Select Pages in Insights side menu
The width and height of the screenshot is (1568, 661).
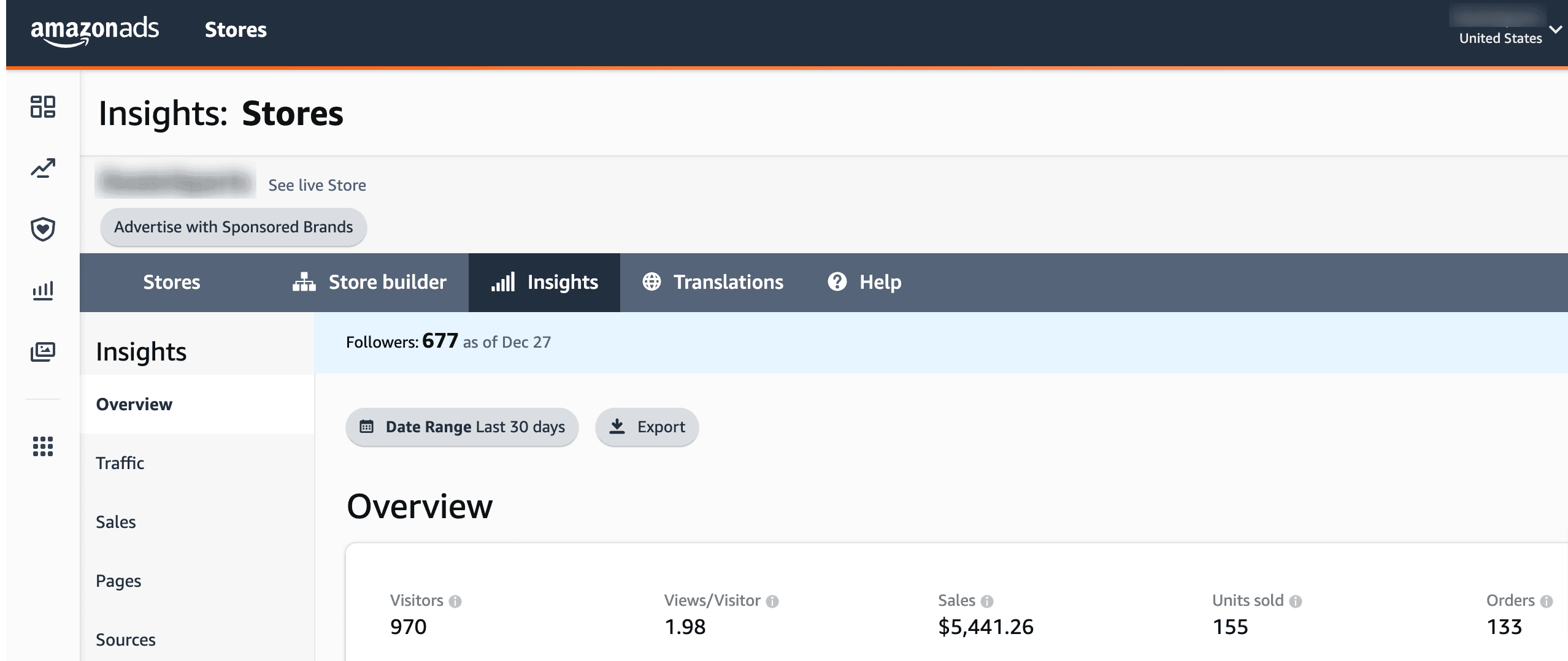197,581
